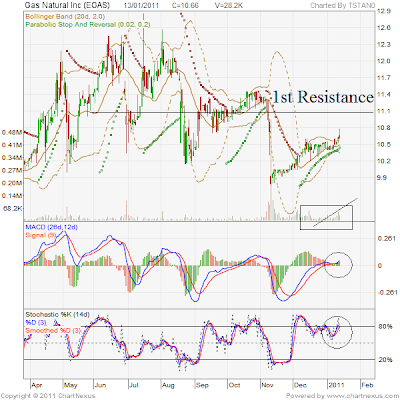Click the 10.2 price axis label

[384, 161]
